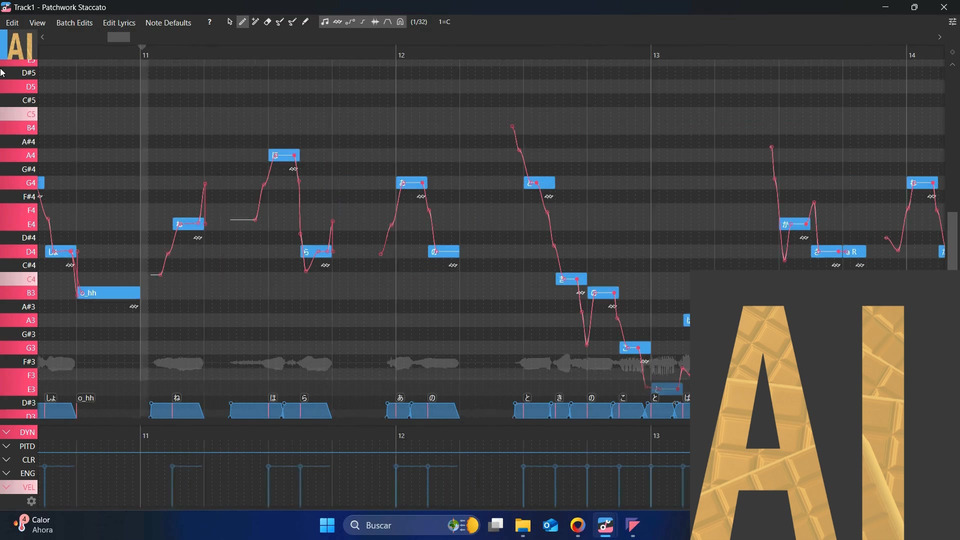Open the piano roll options at top right

952,22
